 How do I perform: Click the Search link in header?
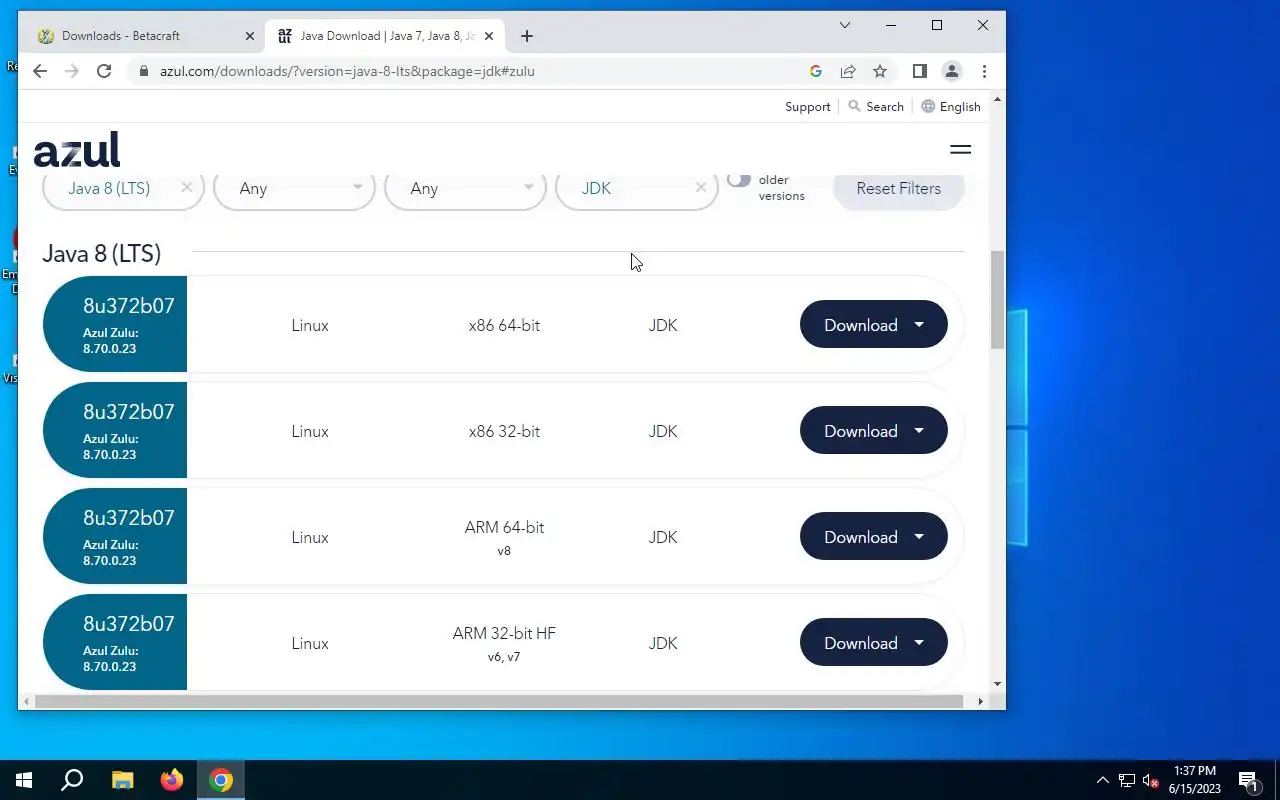pos(876,106)
